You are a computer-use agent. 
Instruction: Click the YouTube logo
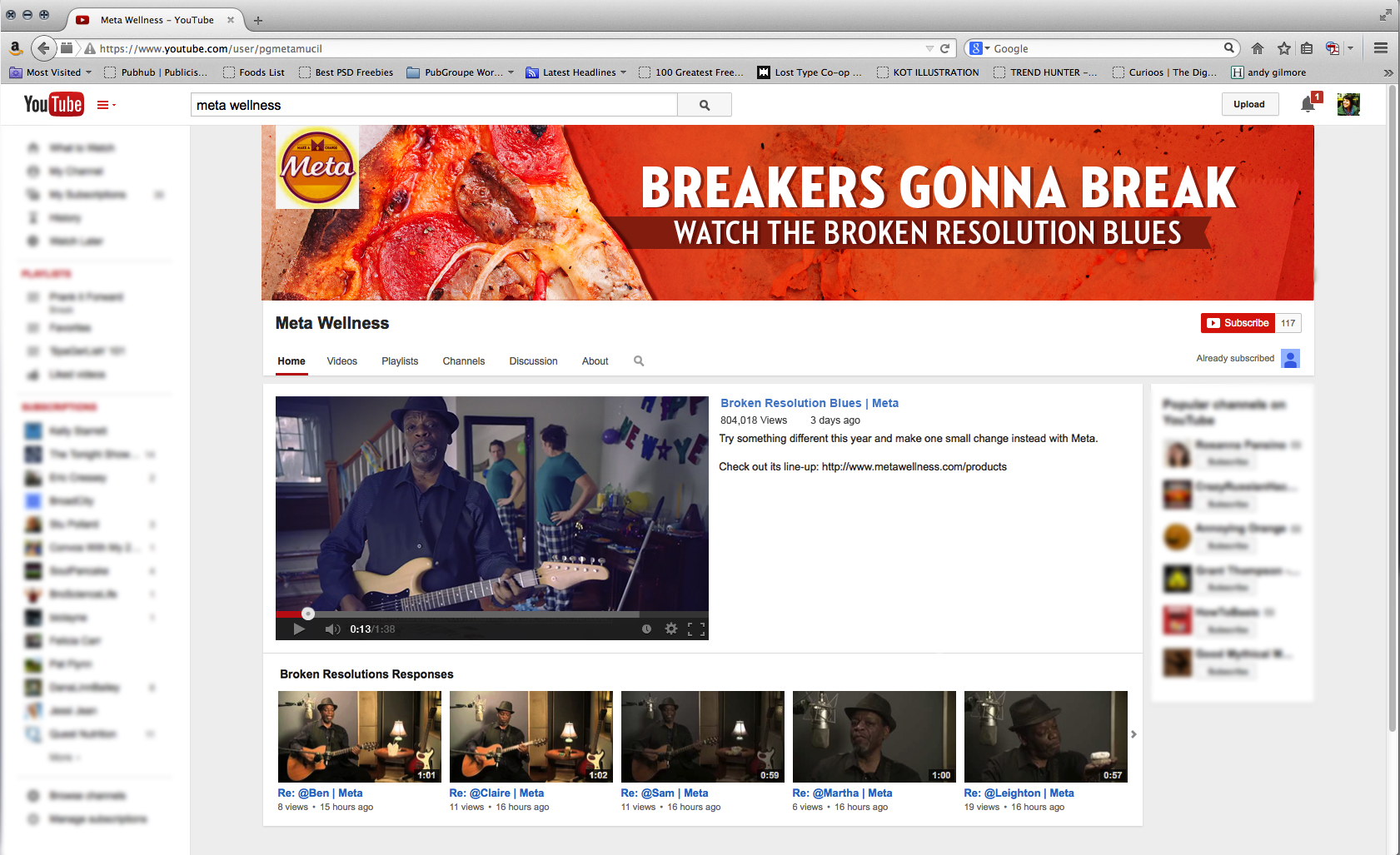pyautogui.click(x=53, y=104)
